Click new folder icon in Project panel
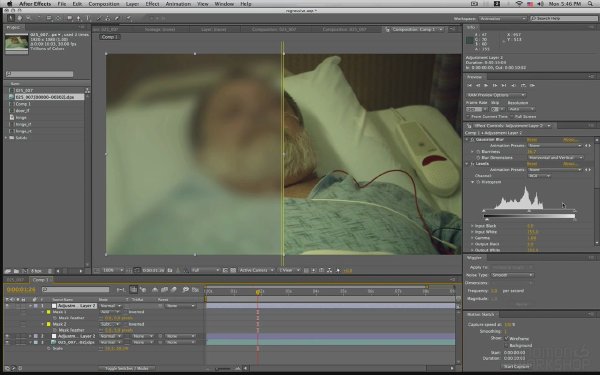The width and height of the screenshot is (600, 375). pos(16,271)
